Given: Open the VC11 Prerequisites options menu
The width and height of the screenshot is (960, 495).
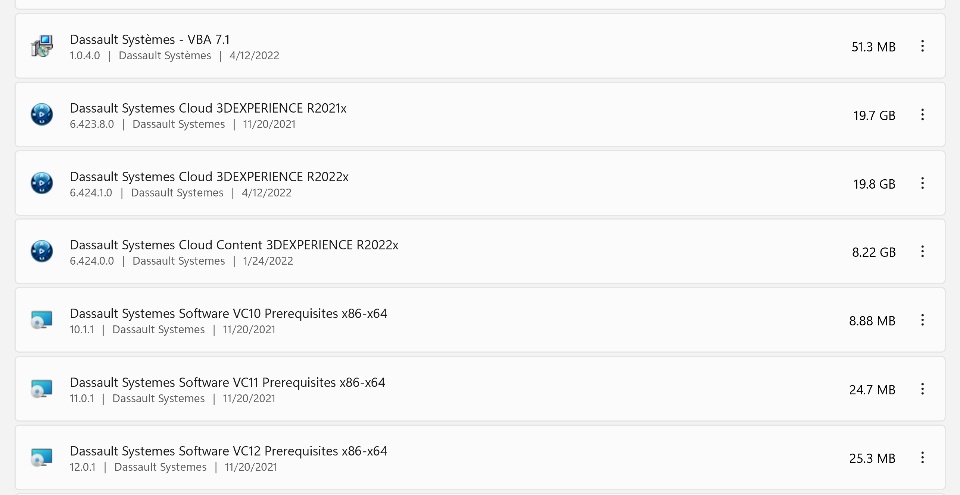Looking at the screenshot, I should click(922, 389).
